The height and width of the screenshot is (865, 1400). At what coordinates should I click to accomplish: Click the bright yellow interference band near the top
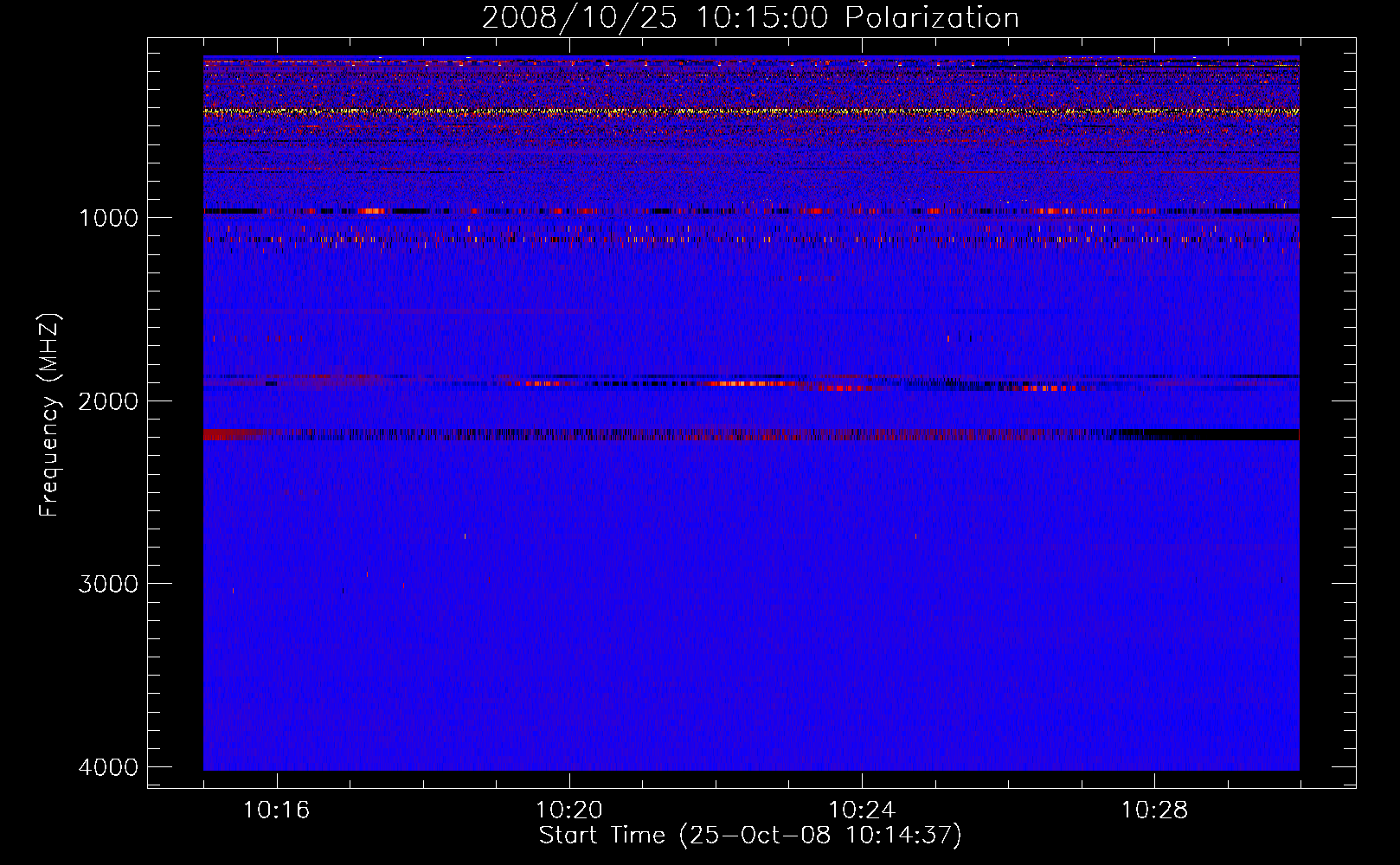[x=751, y=112]
